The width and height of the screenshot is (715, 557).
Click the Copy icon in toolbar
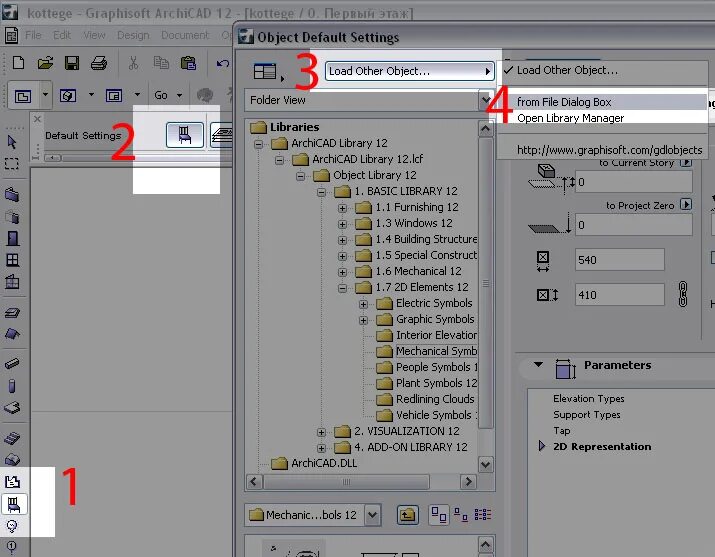tap(161, 62)
